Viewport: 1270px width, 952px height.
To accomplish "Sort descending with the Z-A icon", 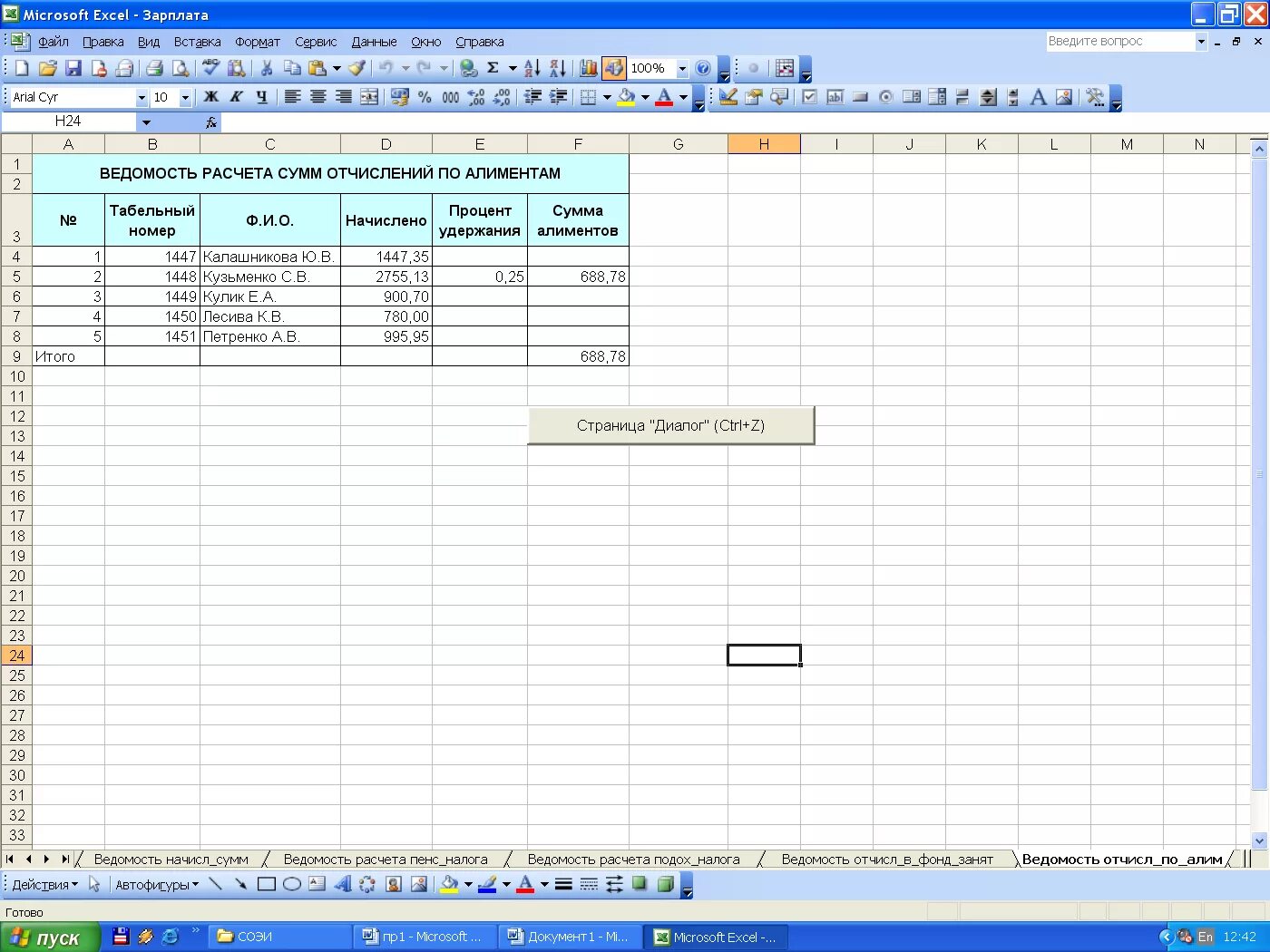I will 558,68.
